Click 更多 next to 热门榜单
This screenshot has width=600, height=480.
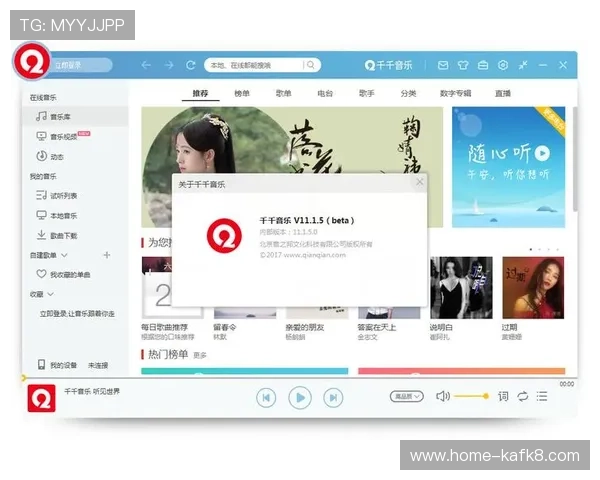(200, 356)
